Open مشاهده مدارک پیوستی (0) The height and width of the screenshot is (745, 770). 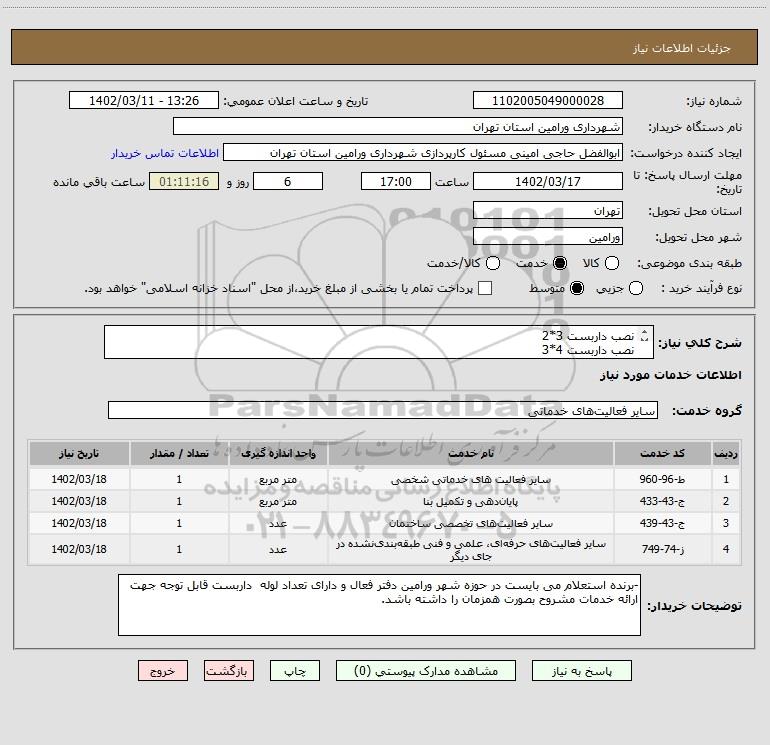[x=426, y=671]
